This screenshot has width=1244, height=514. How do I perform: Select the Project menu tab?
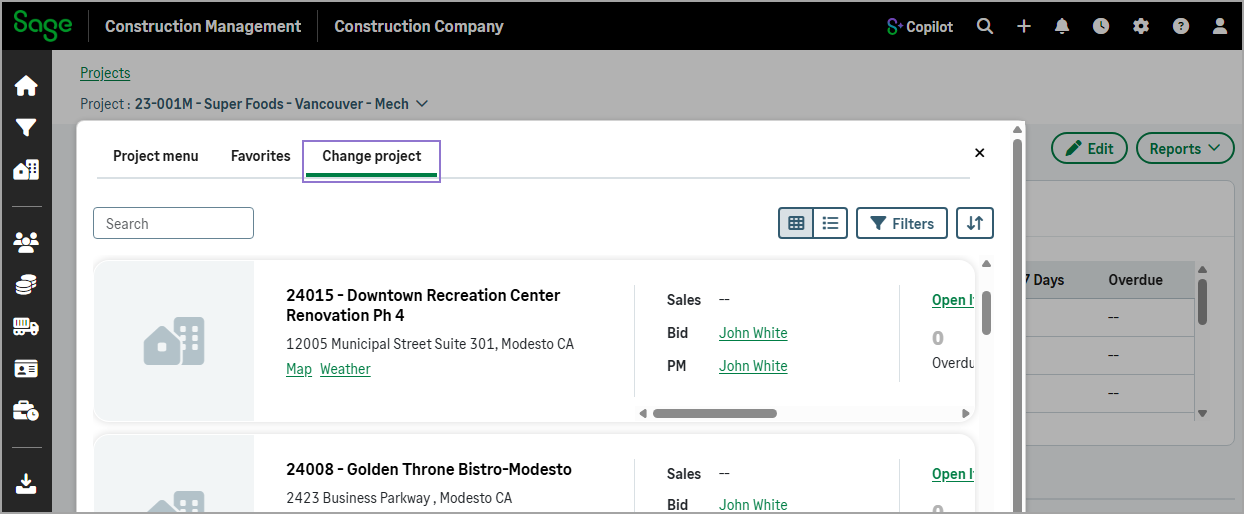point(156,156)
